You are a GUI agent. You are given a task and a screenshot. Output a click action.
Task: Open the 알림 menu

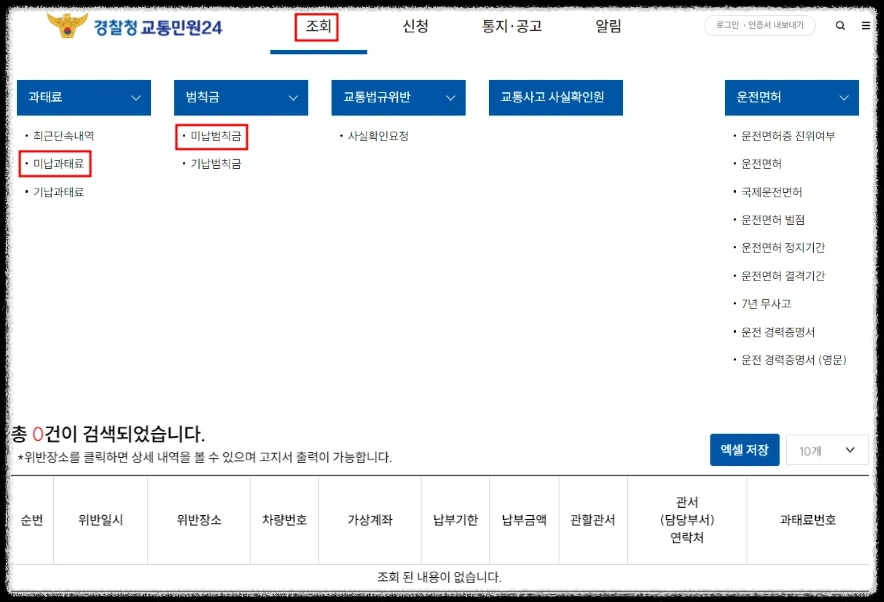[x=607, y=27]
